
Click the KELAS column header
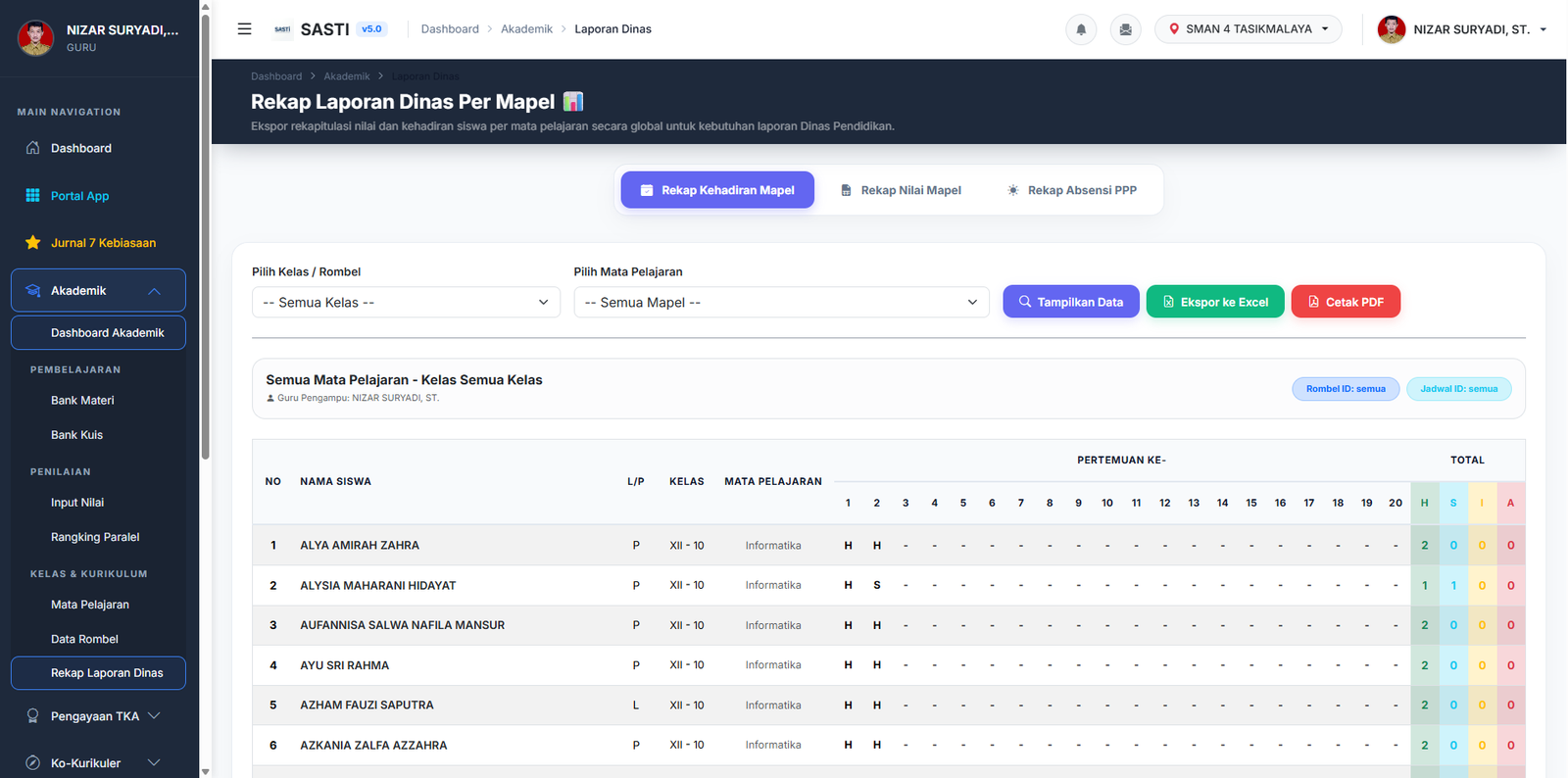[687, 481]
